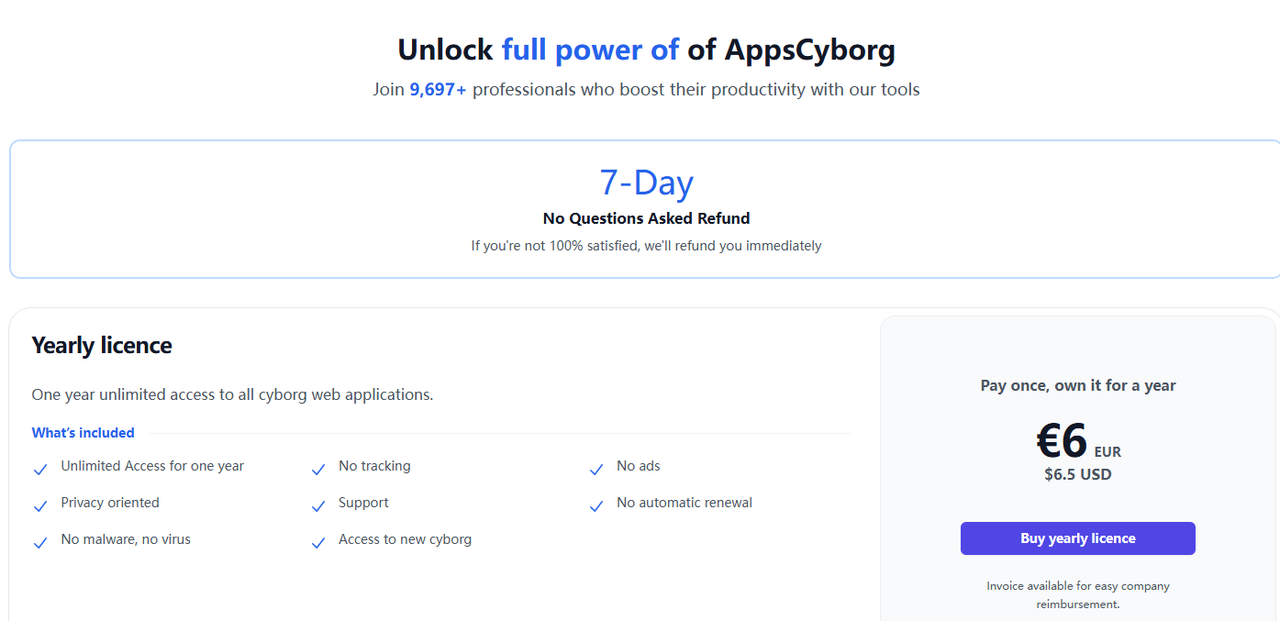Click the $6.5 USD price text
The height and width of the screenshot is (621, 1280).
click(1078, 474)
